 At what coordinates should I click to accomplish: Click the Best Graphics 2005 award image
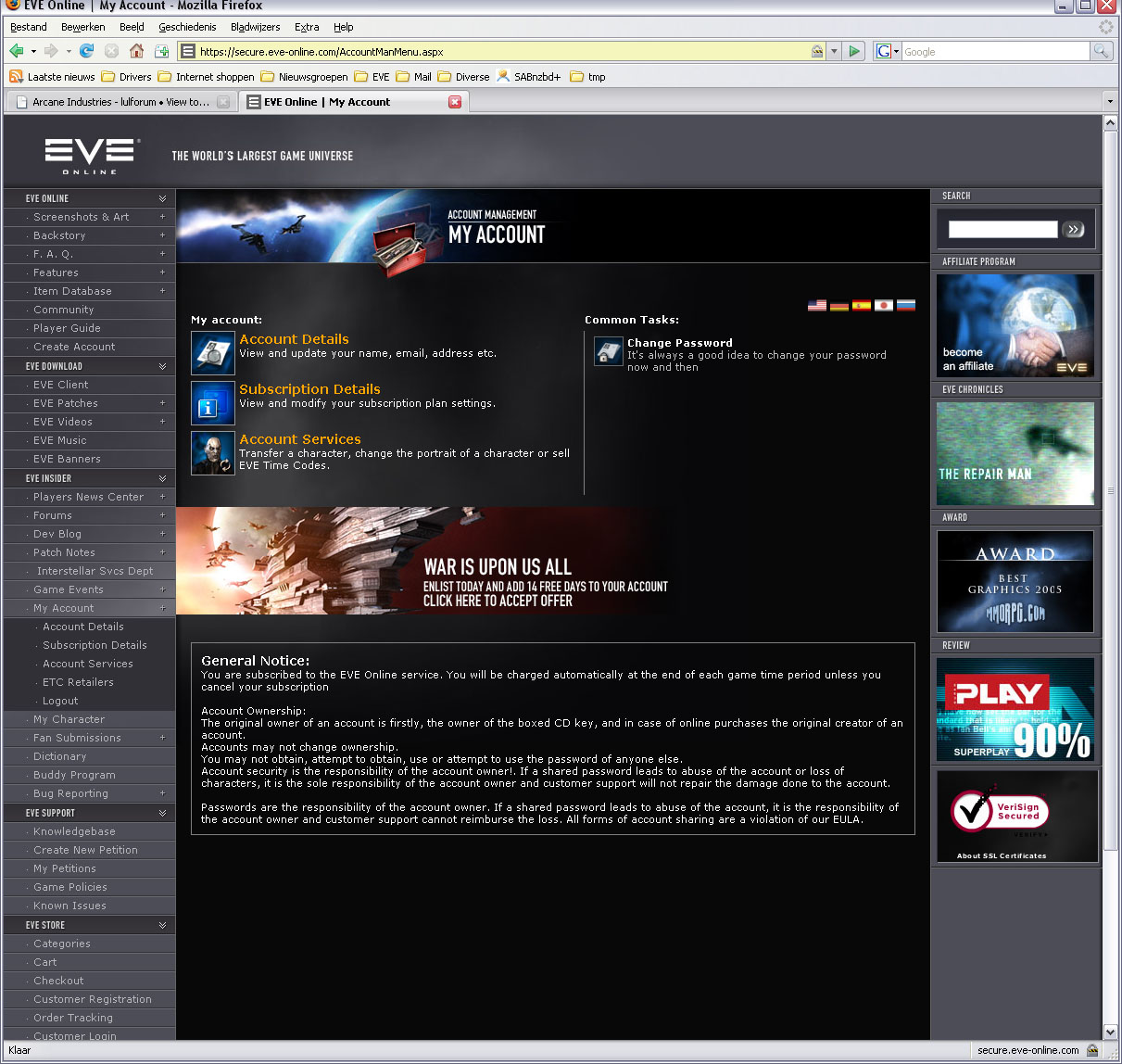[1015, 581]
